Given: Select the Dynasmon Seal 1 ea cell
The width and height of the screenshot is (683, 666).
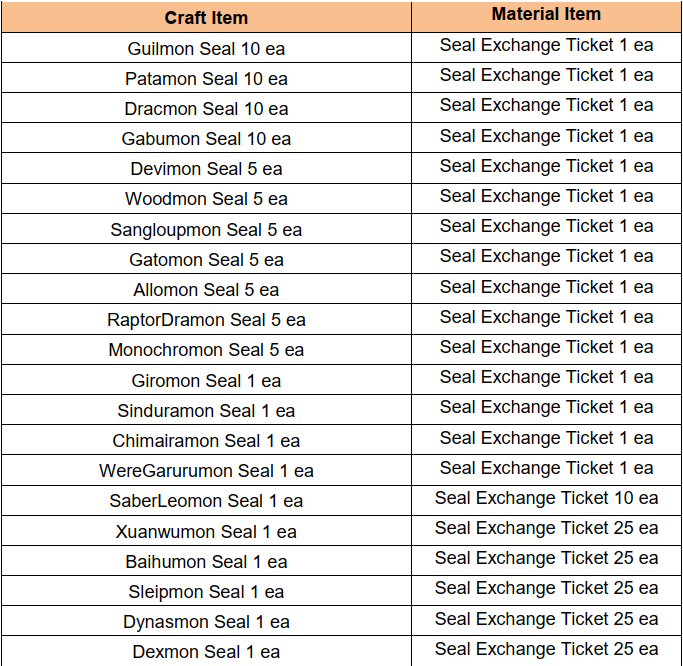Looking at the screenshot, I should coord(206,622).
